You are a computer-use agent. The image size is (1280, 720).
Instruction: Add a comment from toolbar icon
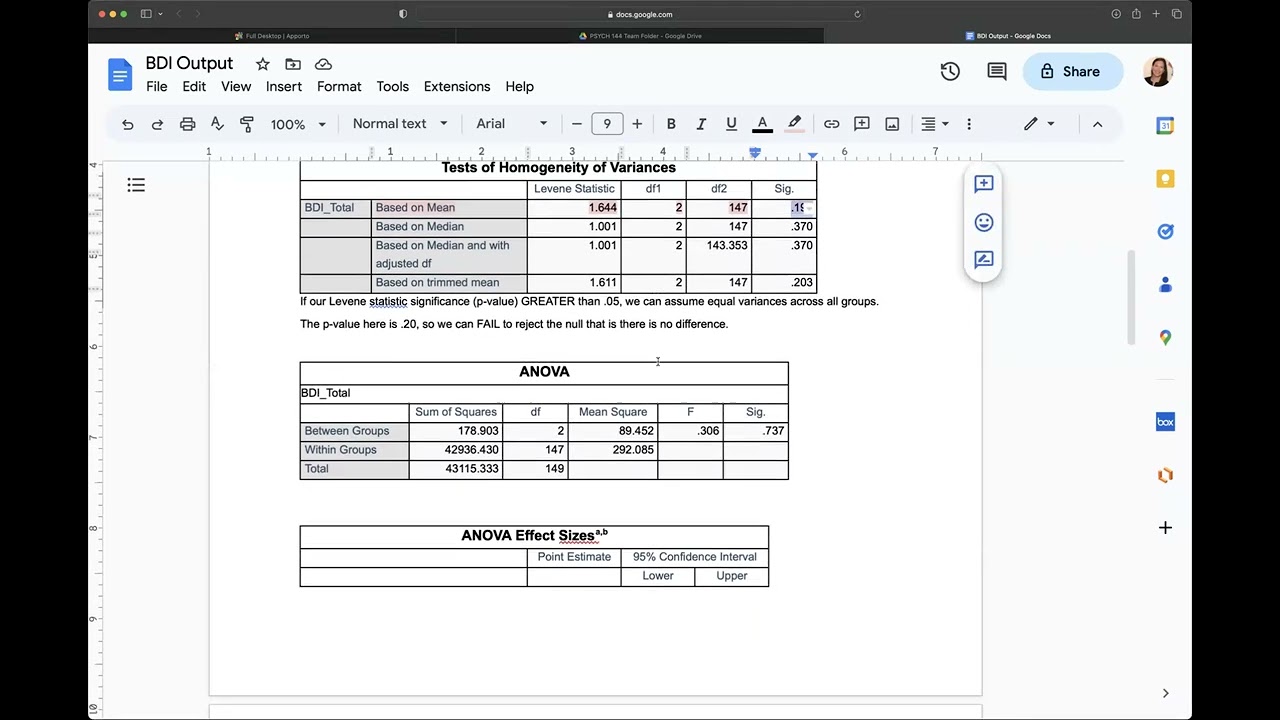tap(862, 124)
